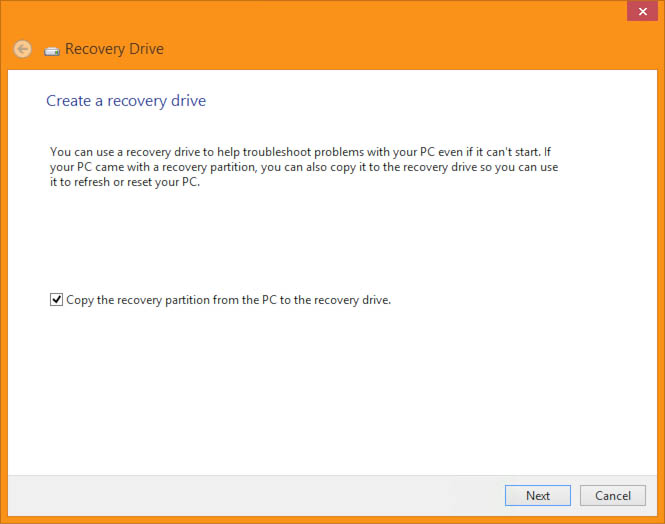Click the 'Recovery Drive' window title text
The height and width of the screenshot is (524, 665).
114,49
